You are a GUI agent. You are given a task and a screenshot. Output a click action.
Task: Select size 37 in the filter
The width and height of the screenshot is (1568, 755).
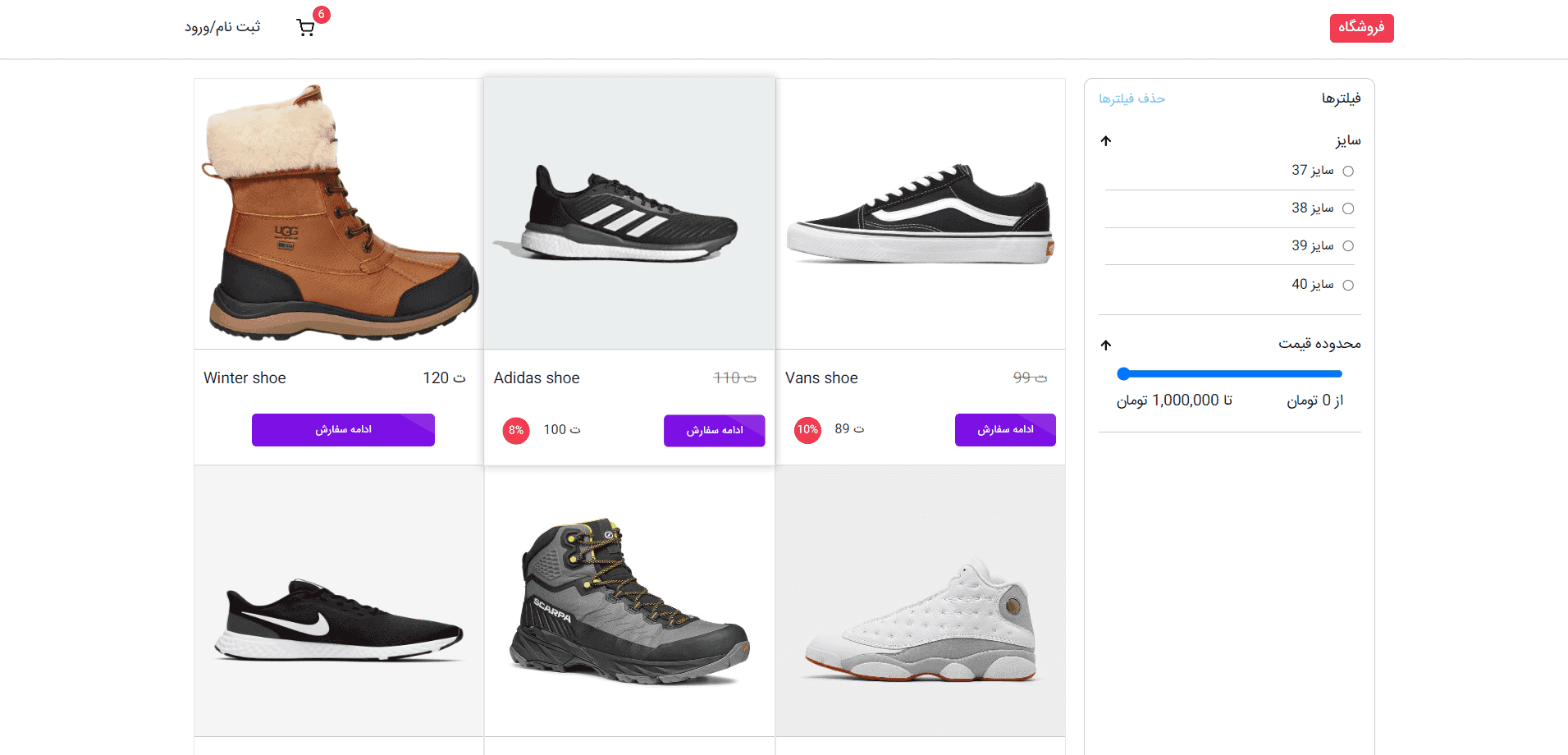(x=1350, y=170)
